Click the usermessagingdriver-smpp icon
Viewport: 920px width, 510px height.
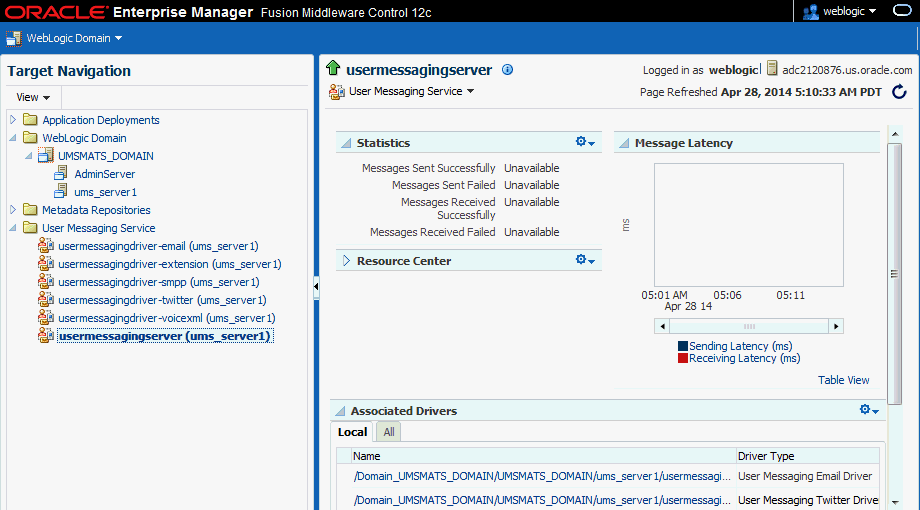pos(46,282)
